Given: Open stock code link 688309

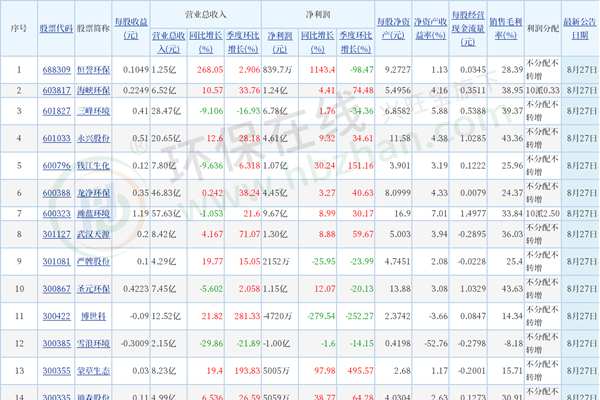Looking at the screenshot, I should coord(57,70).
